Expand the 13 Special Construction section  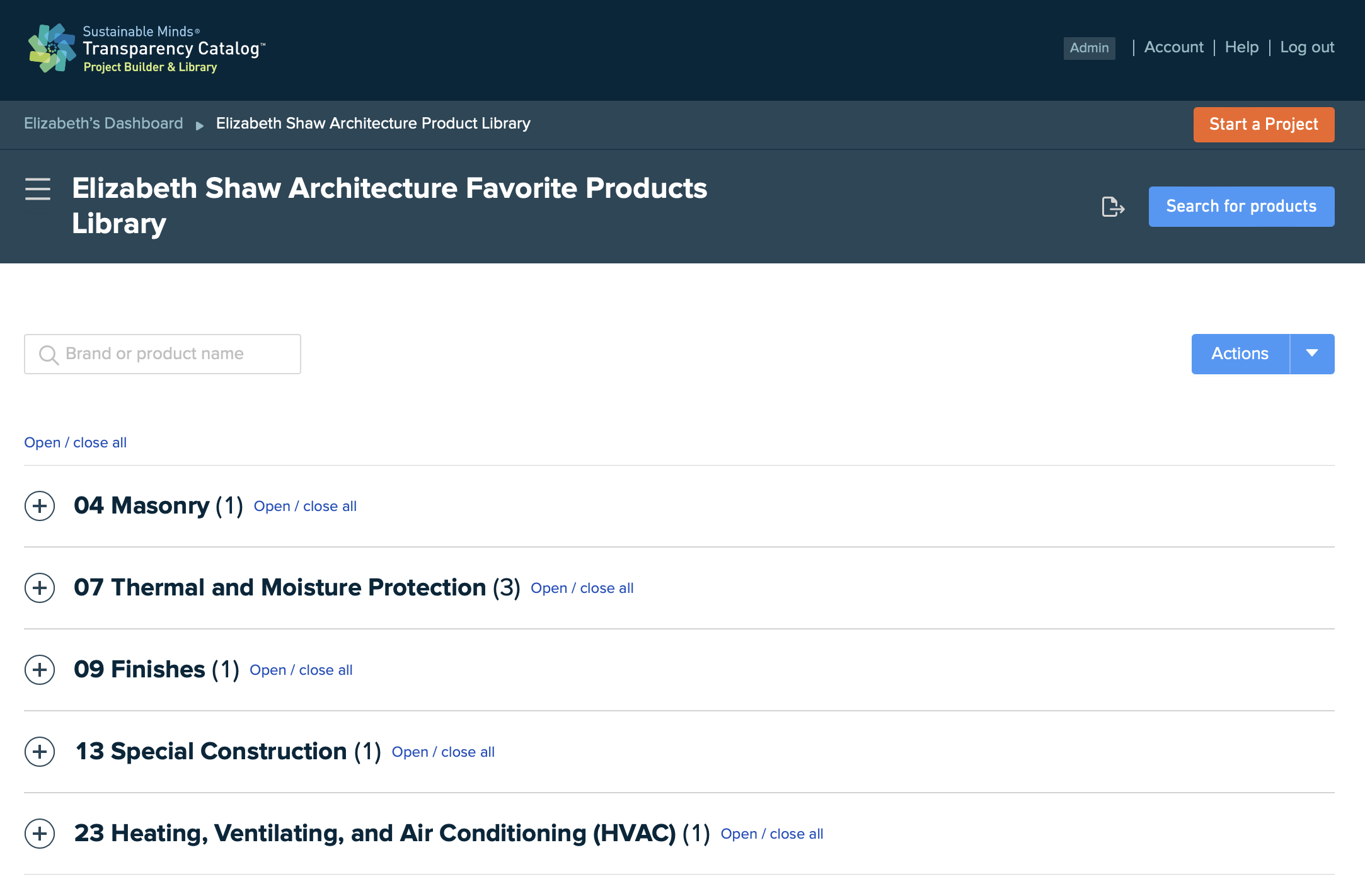pos(40,752)
